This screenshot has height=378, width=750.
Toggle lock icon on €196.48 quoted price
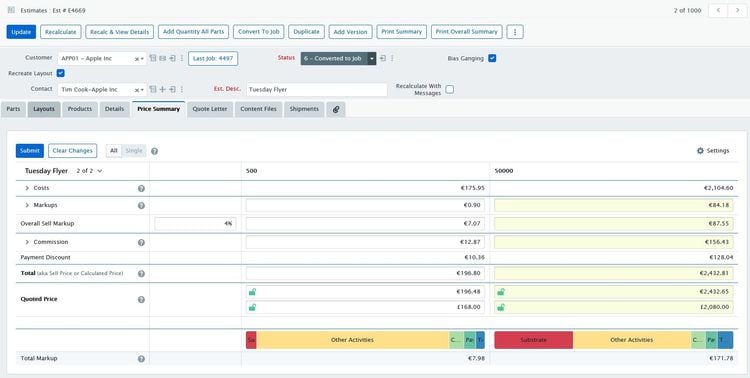[252, 292]
